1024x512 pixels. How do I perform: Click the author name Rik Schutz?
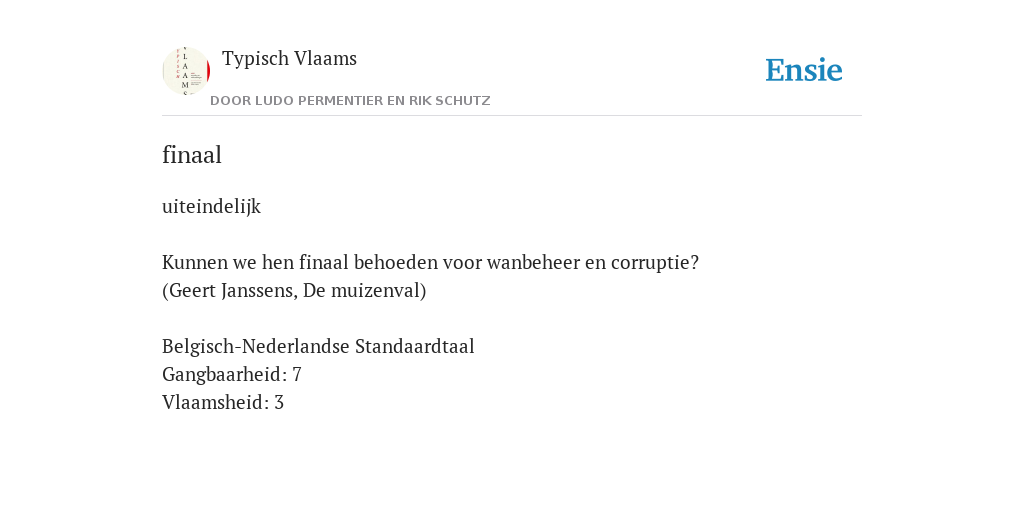[449, 101]
